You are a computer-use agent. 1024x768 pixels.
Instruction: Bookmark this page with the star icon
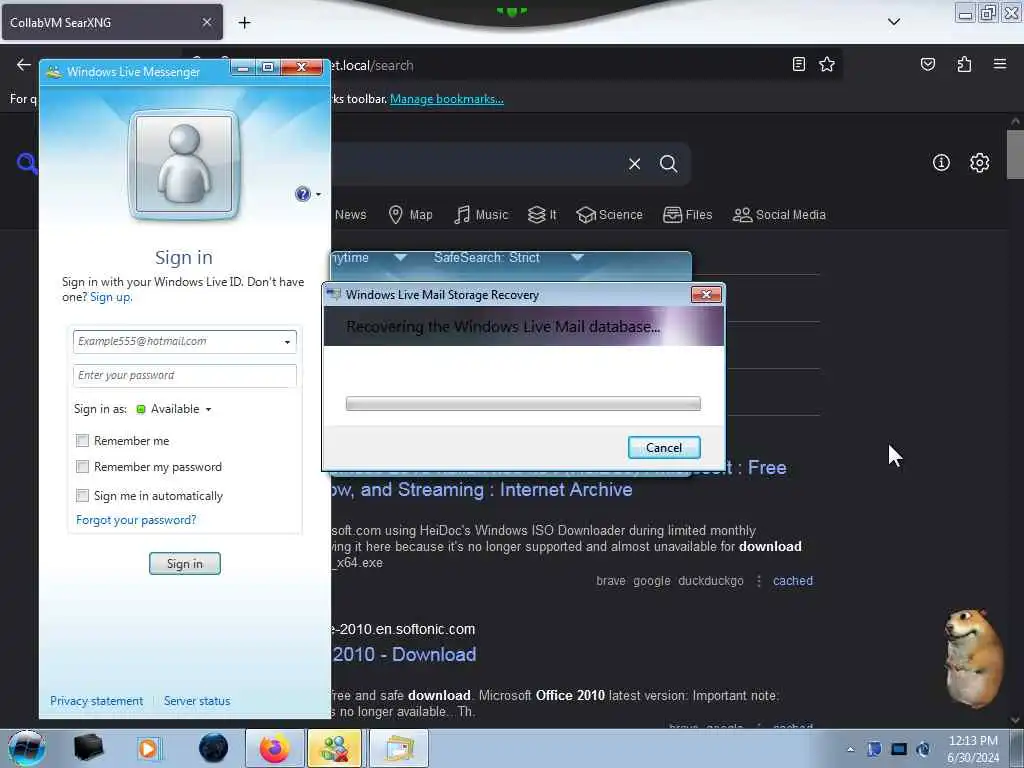(x=827, y=64)
